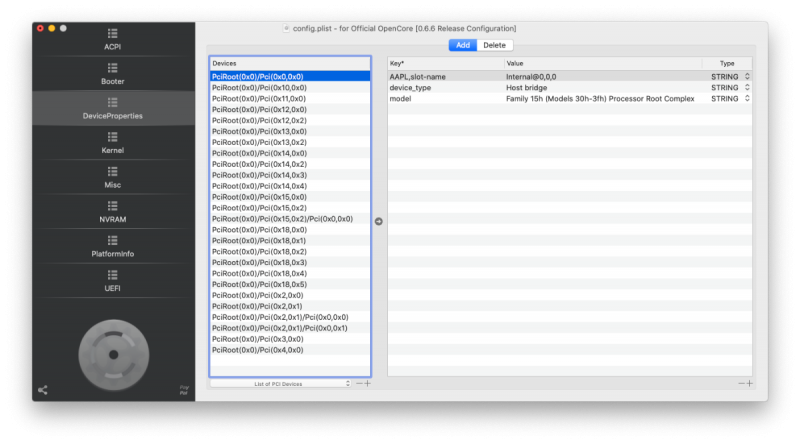Image resolution: width=800 pixels, height=444 pixels.
Task: Select device PciRoot(0x0)/Pci(0x14,0x0)
Action: pyautogui.click(x=290, y=153)
